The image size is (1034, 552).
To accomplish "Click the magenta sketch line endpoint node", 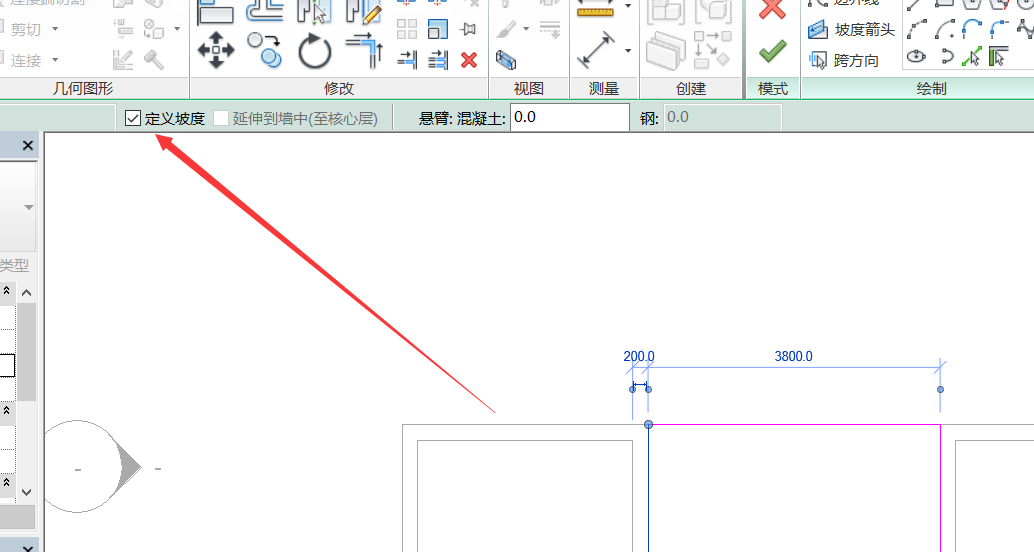I will pyautogui.click(x=648, y=425).
